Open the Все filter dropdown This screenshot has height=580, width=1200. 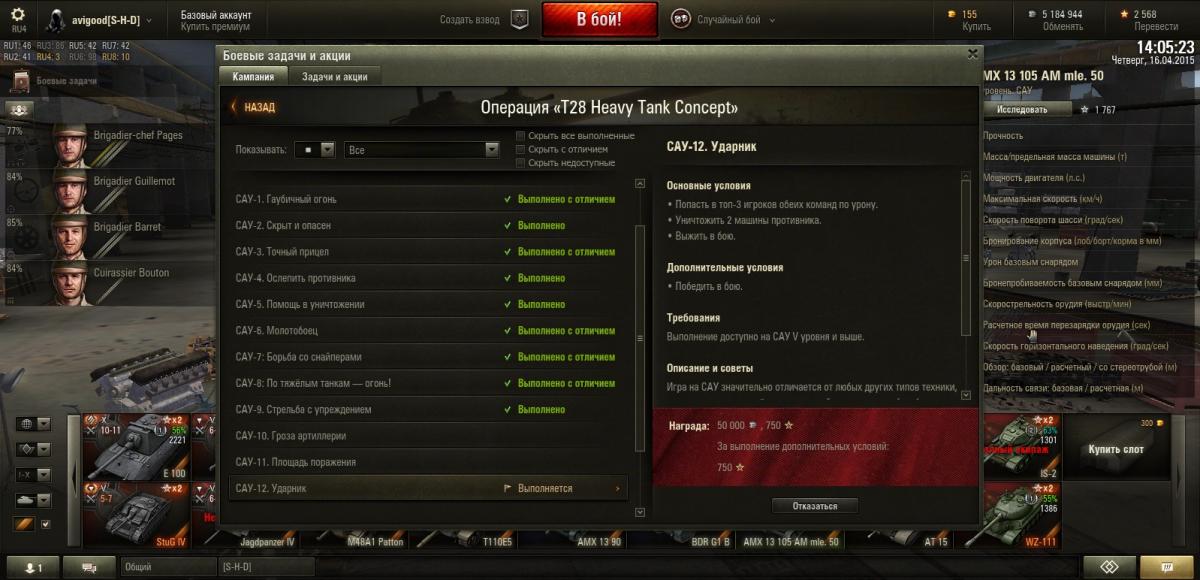(x=421, y=150)
